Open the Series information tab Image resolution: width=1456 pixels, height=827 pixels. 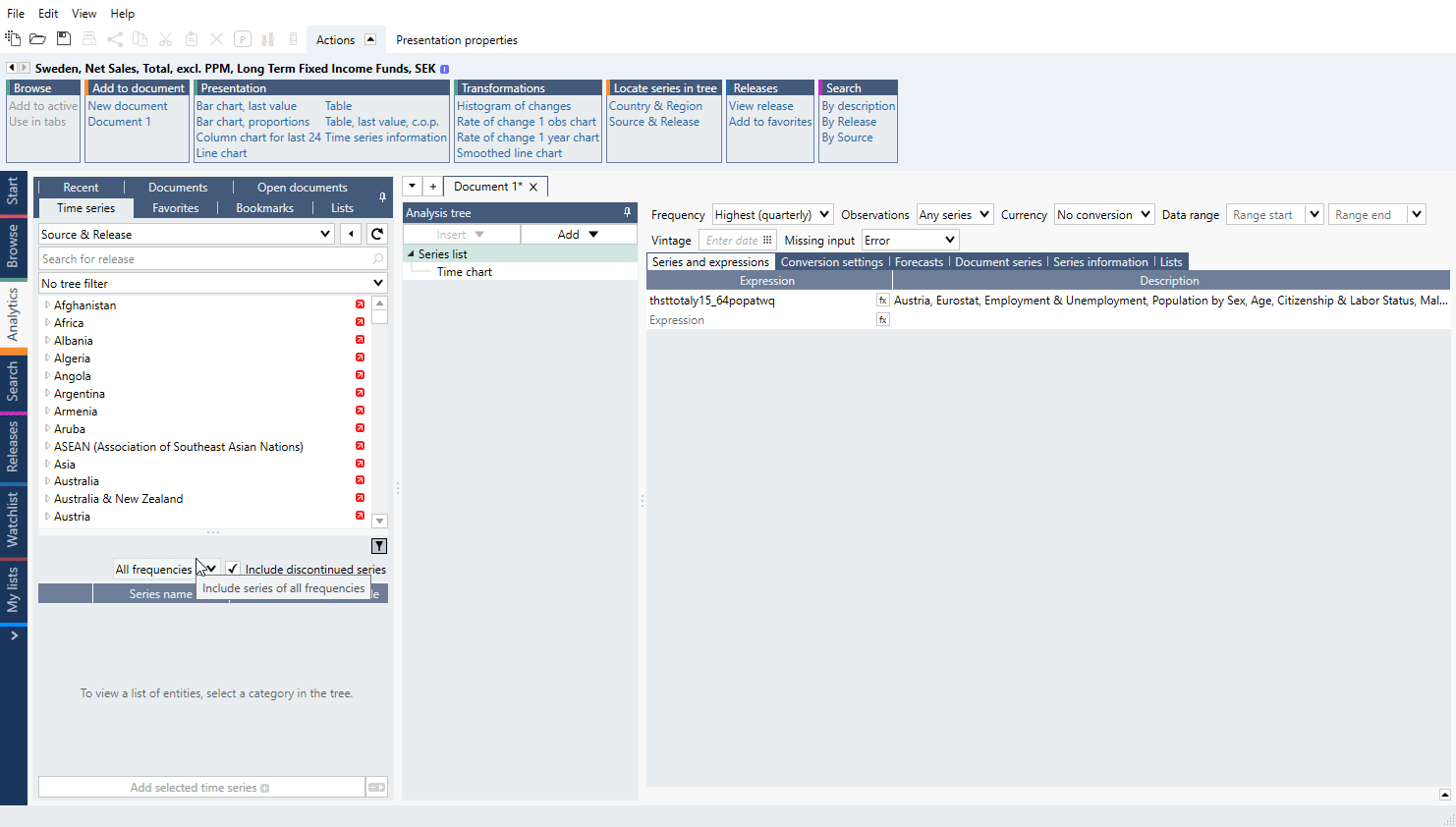click(x=1100, y=262)
